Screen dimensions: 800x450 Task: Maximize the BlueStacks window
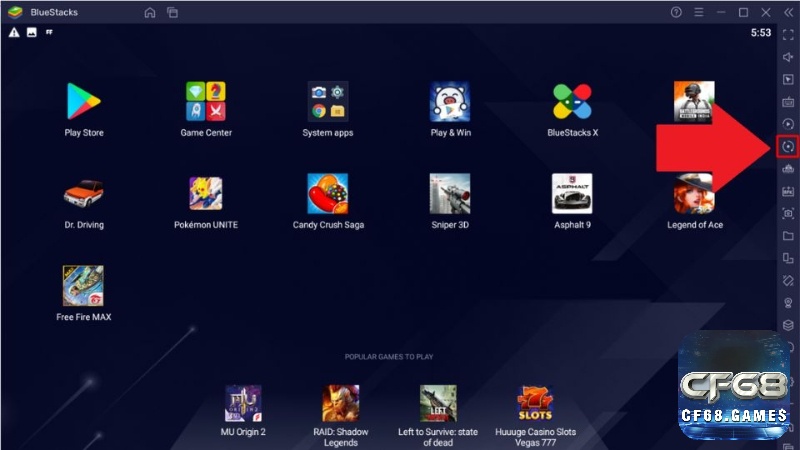pyautogui.click(x=743, y=12)
